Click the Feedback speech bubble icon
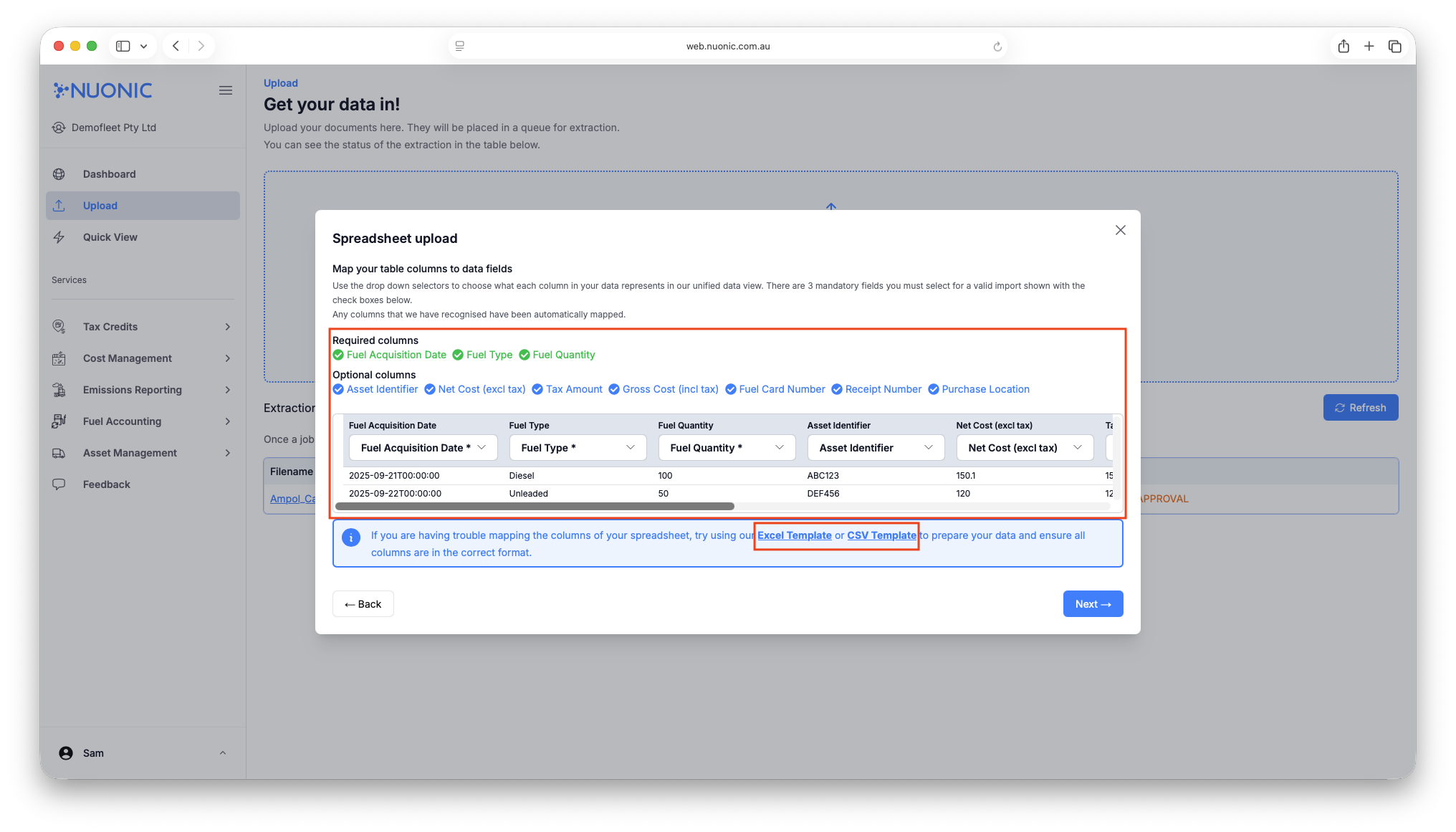Image resolution: width=1456 pixels, height=832 pixels. click(x=59, y=484)
